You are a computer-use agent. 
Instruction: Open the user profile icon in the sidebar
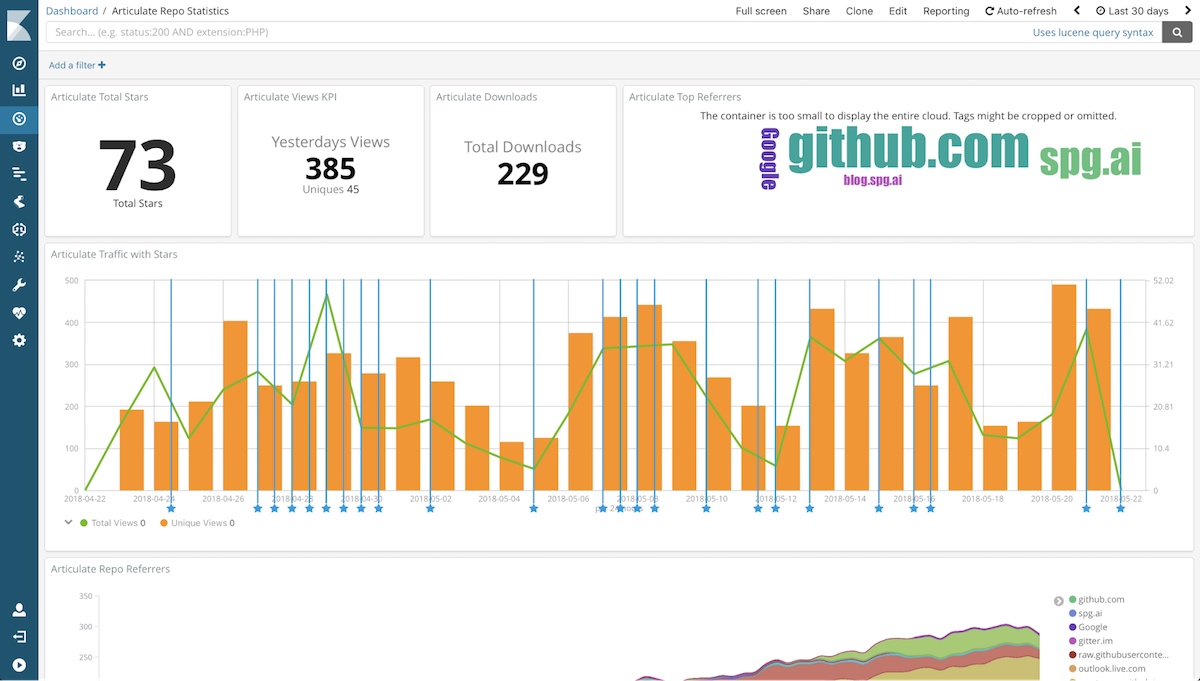click(19, 610)
